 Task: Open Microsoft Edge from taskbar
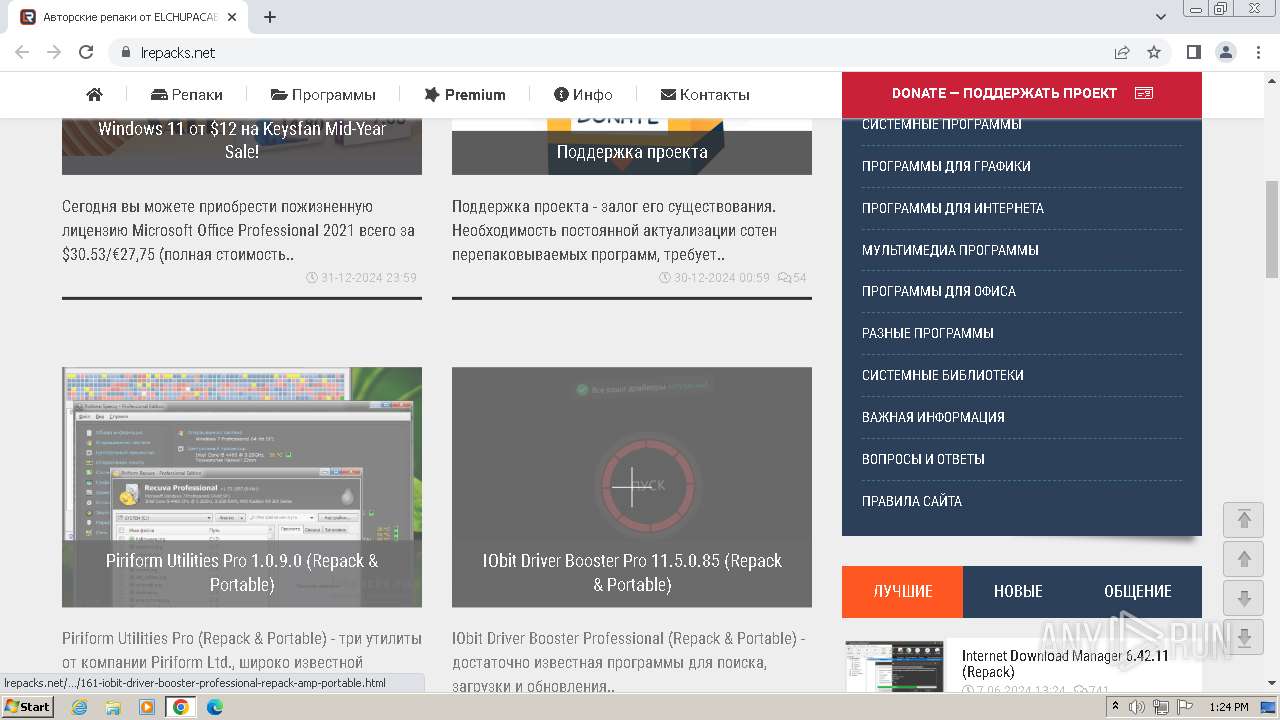pos(214,707)
